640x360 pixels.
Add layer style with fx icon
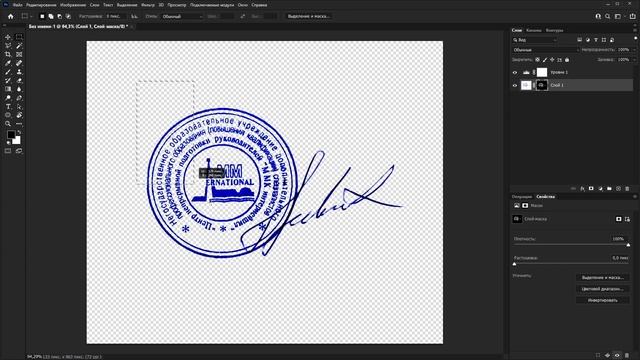click(582, 189)
